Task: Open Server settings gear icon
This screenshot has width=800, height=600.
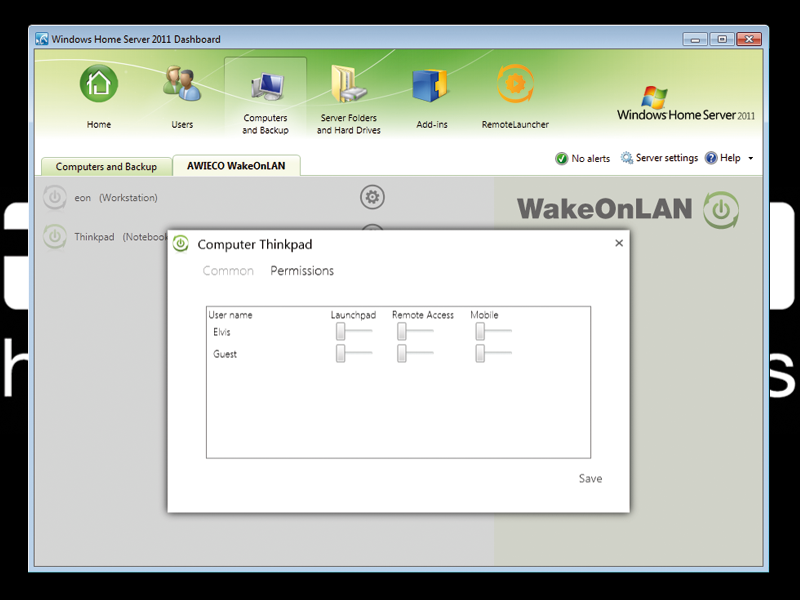Action: pyautogui.click(x=627, y=158)
